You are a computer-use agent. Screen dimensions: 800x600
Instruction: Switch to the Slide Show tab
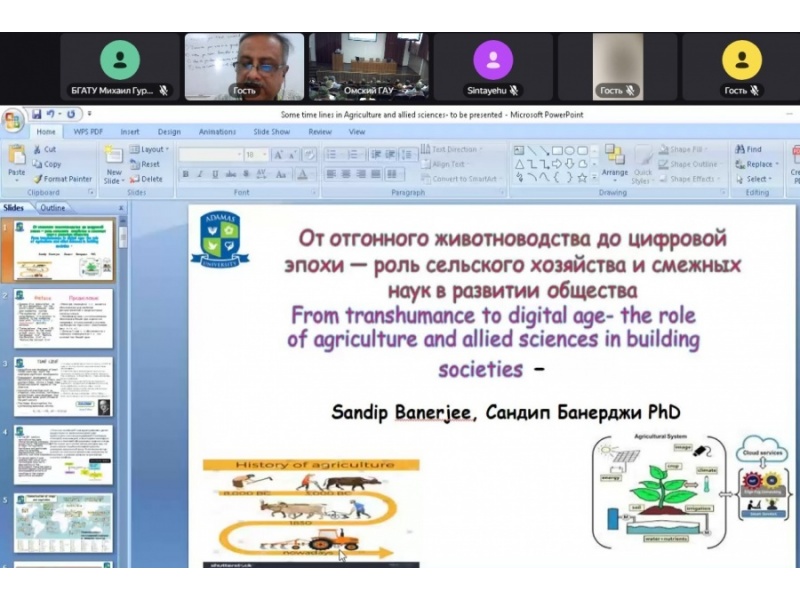point(271,132)
